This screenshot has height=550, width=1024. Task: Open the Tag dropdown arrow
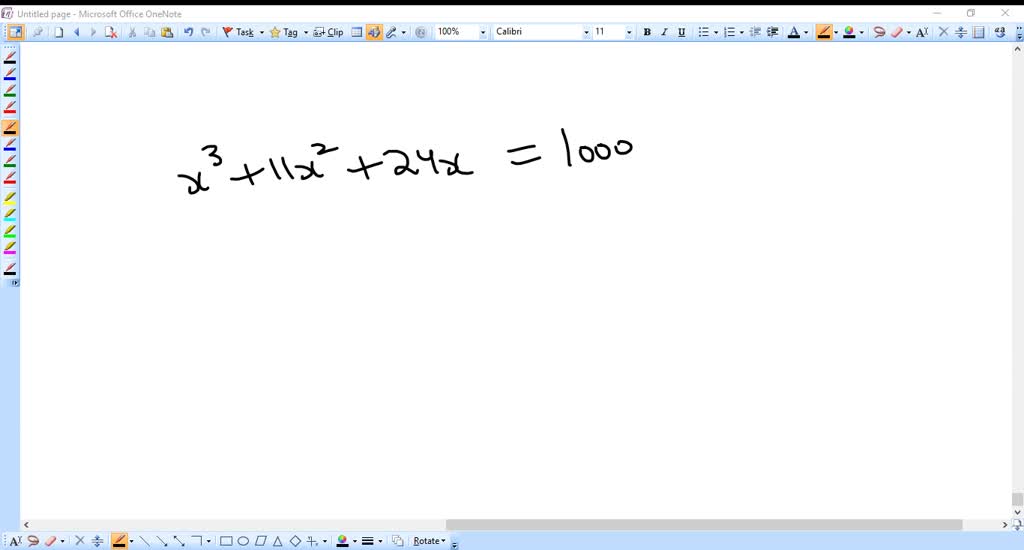(306, 32)
